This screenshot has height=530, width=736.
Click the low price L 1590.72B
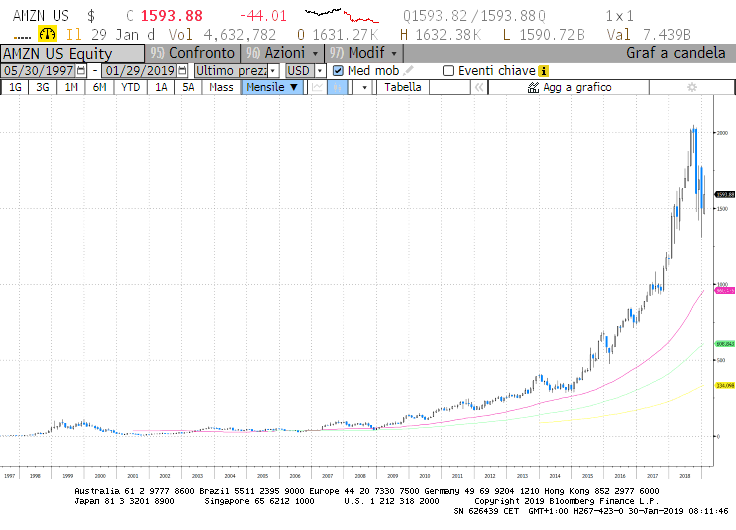tap(544, 35)
